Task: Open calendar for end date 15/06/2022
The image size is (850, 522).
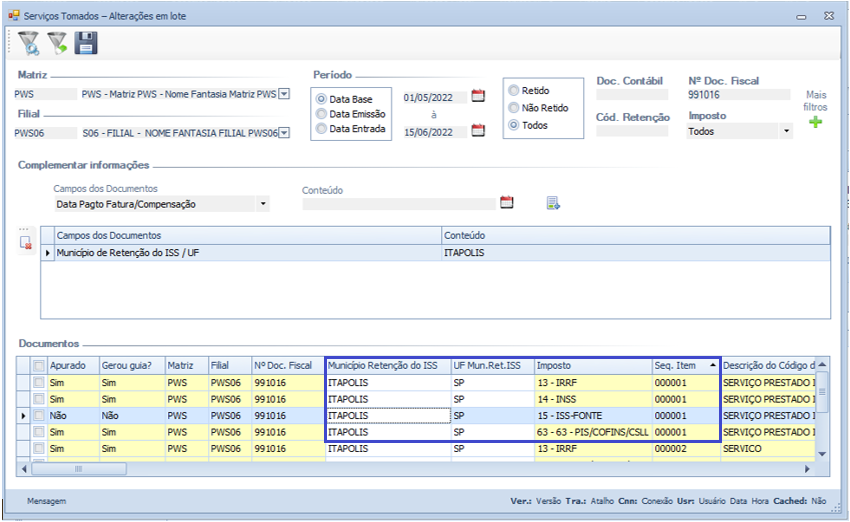Action: [x=478, y=131]
